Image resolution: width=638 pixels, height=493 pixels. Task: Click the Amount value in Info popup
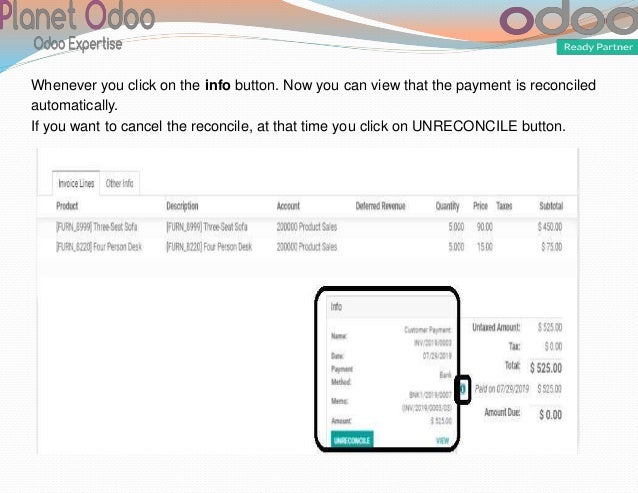click(441, 421)
